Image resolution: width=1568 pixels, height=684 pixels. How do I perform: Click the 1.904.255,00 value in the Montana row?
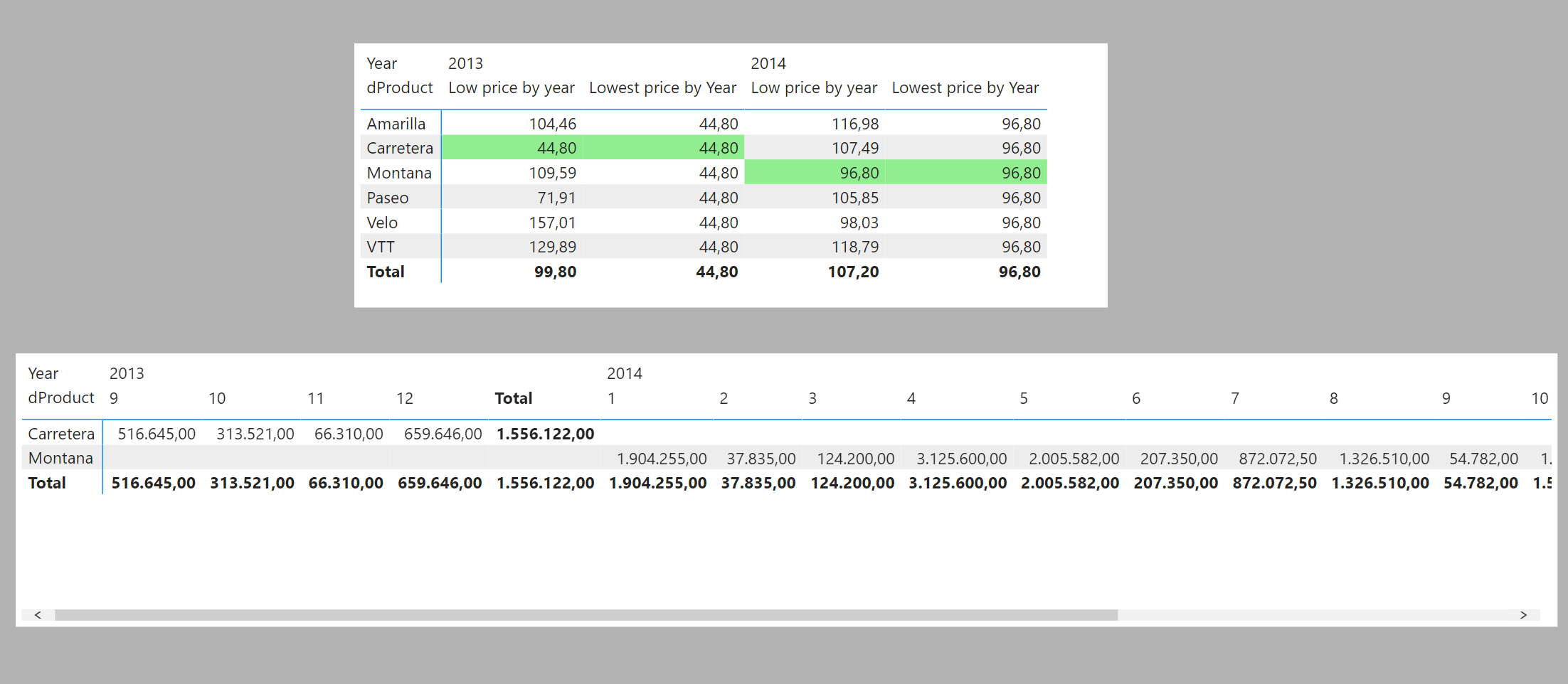pos(662,459)
